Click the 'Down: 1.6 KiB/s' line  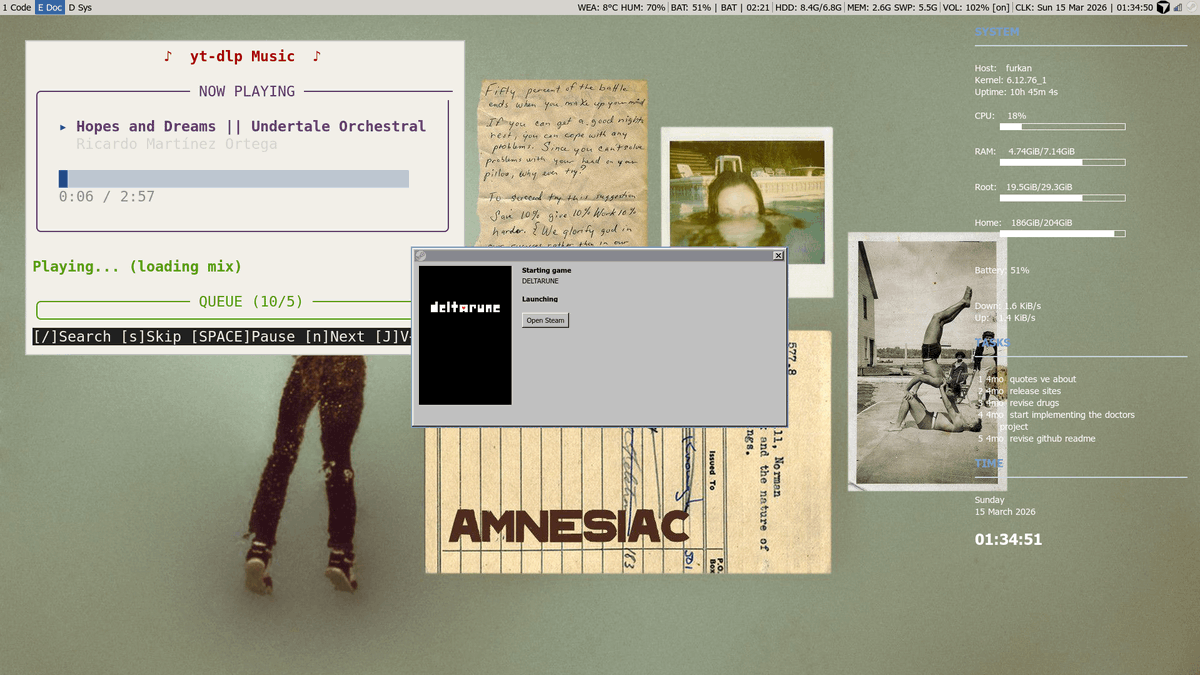click(1008, 306)
